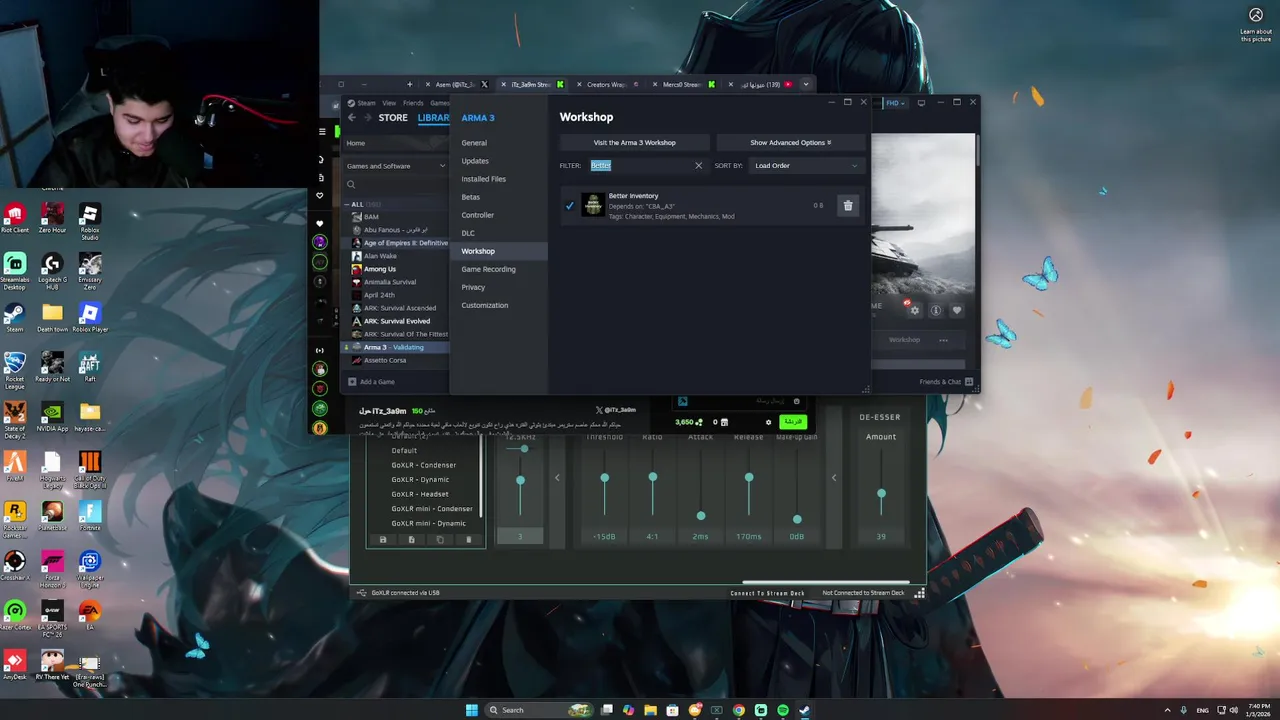Screen dimensions: 1280x720
Task: Delete the GoXLR profile with trash icon
Action: [x=468, y=540]
